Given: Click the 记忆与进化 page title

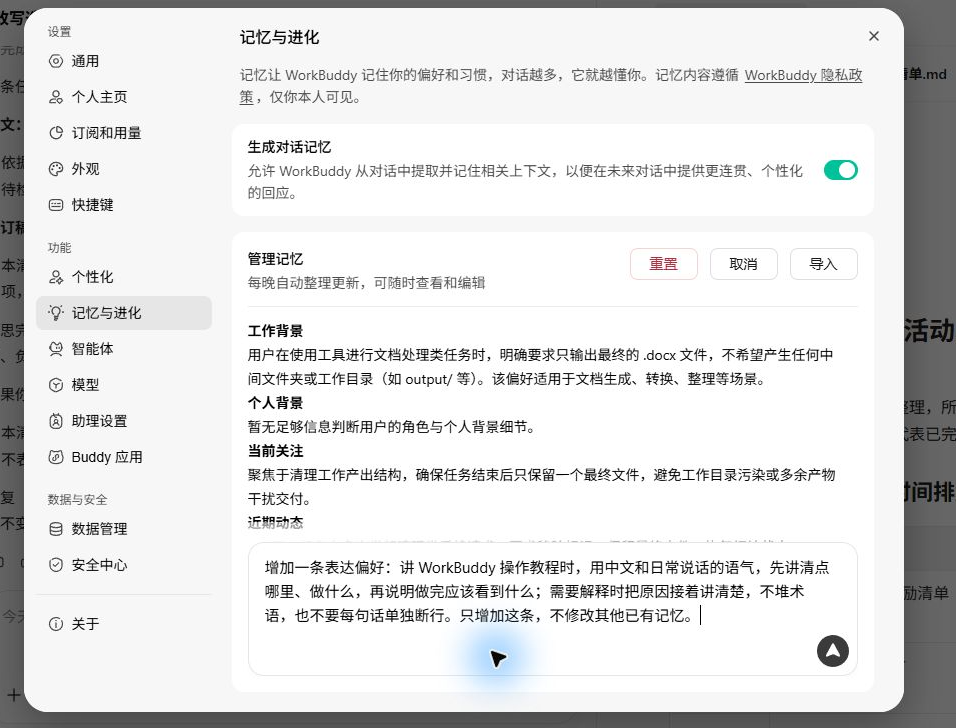Looking at the screenshot, I should [x=279, y=37].
